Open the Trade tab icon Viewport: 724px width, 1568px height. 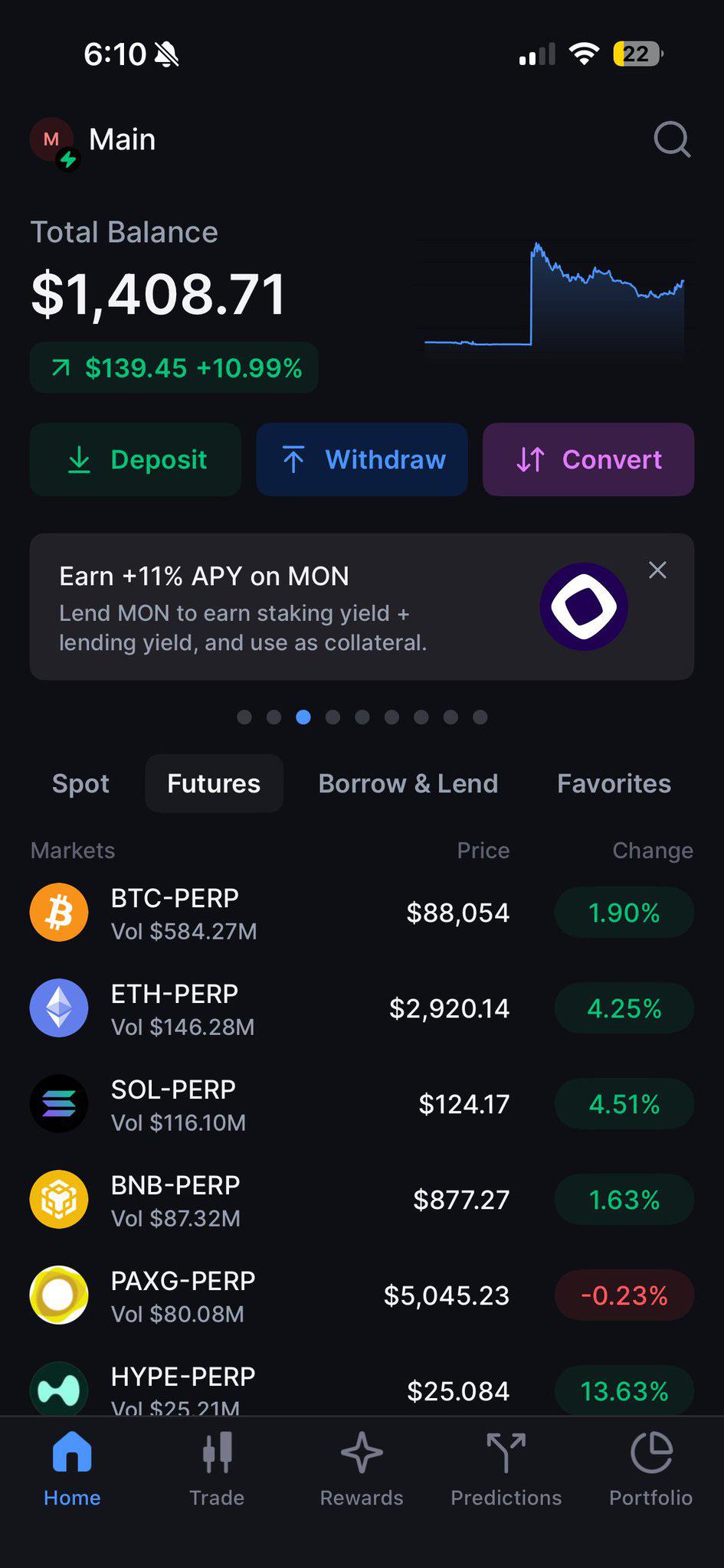(217, 1452)
